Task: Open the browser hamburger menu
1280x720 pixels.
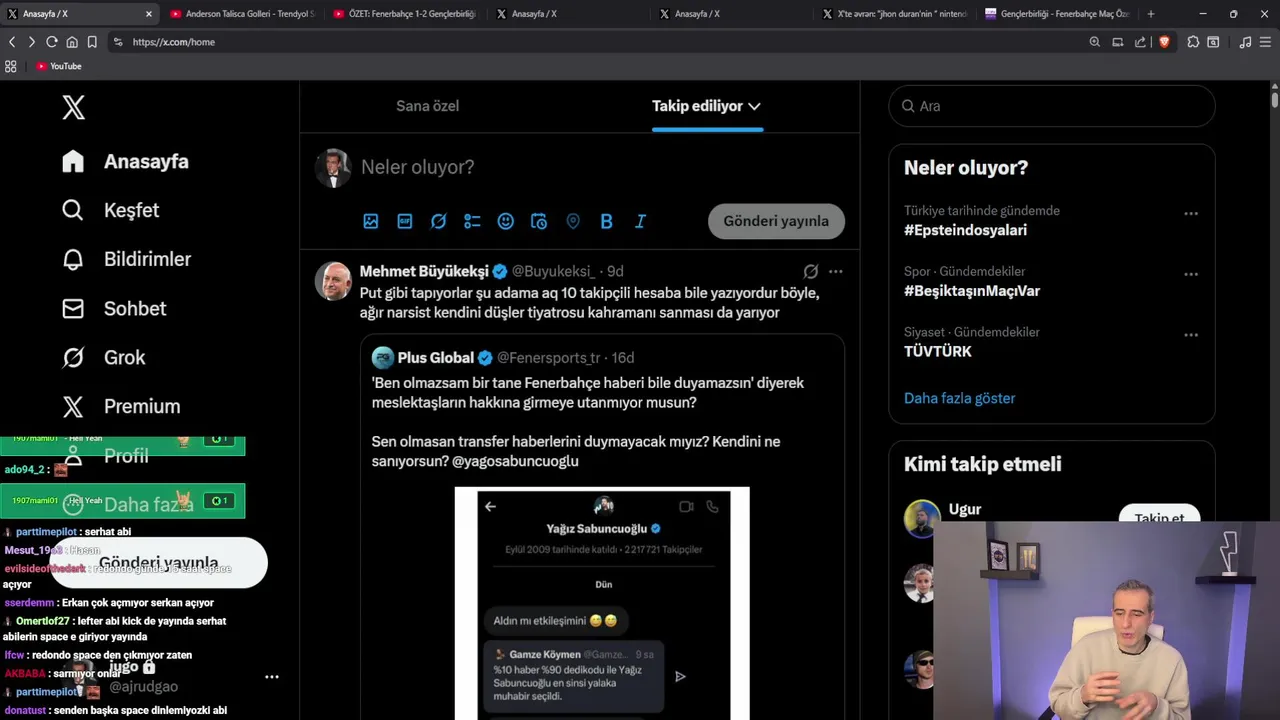Action: (1266, 42)
